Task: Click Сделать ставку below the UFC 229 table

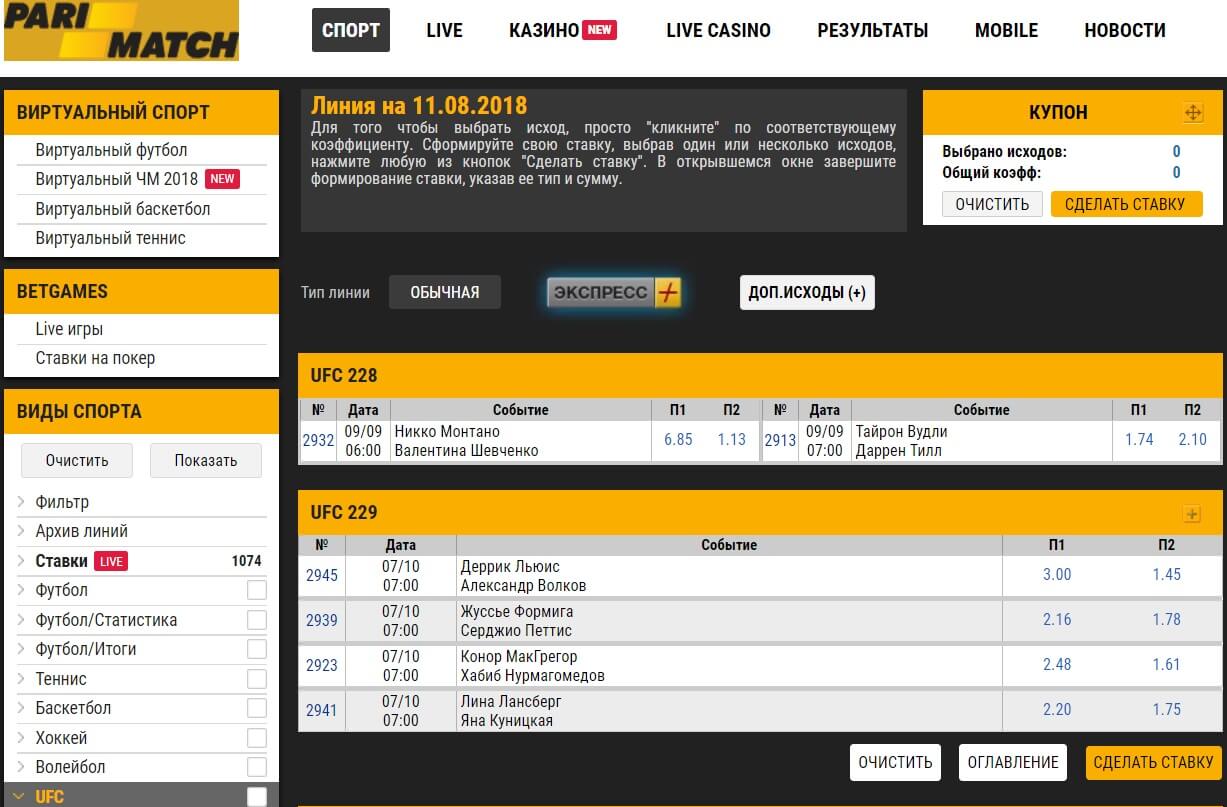Action: click(x=1154, y=762)
